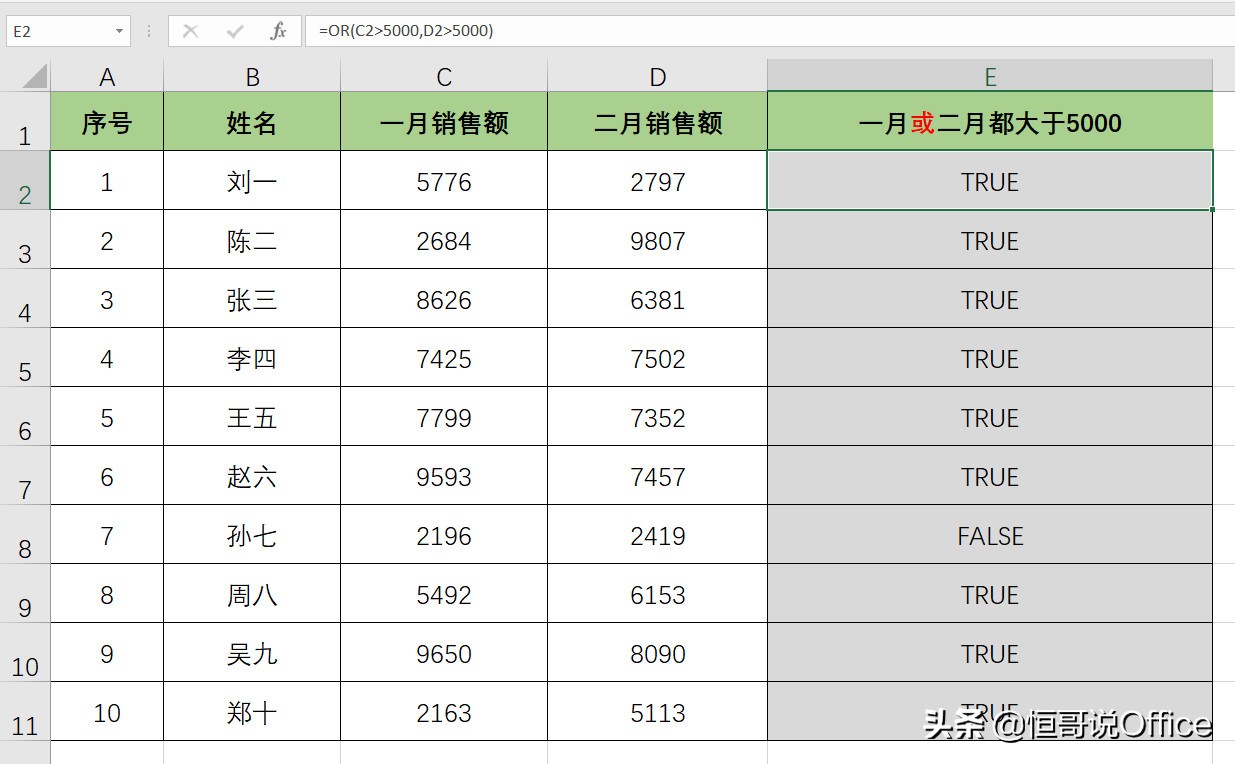Click cell A11 containing serial number 10
Viewport: 1235px width, 764px height.
point(107,713)
